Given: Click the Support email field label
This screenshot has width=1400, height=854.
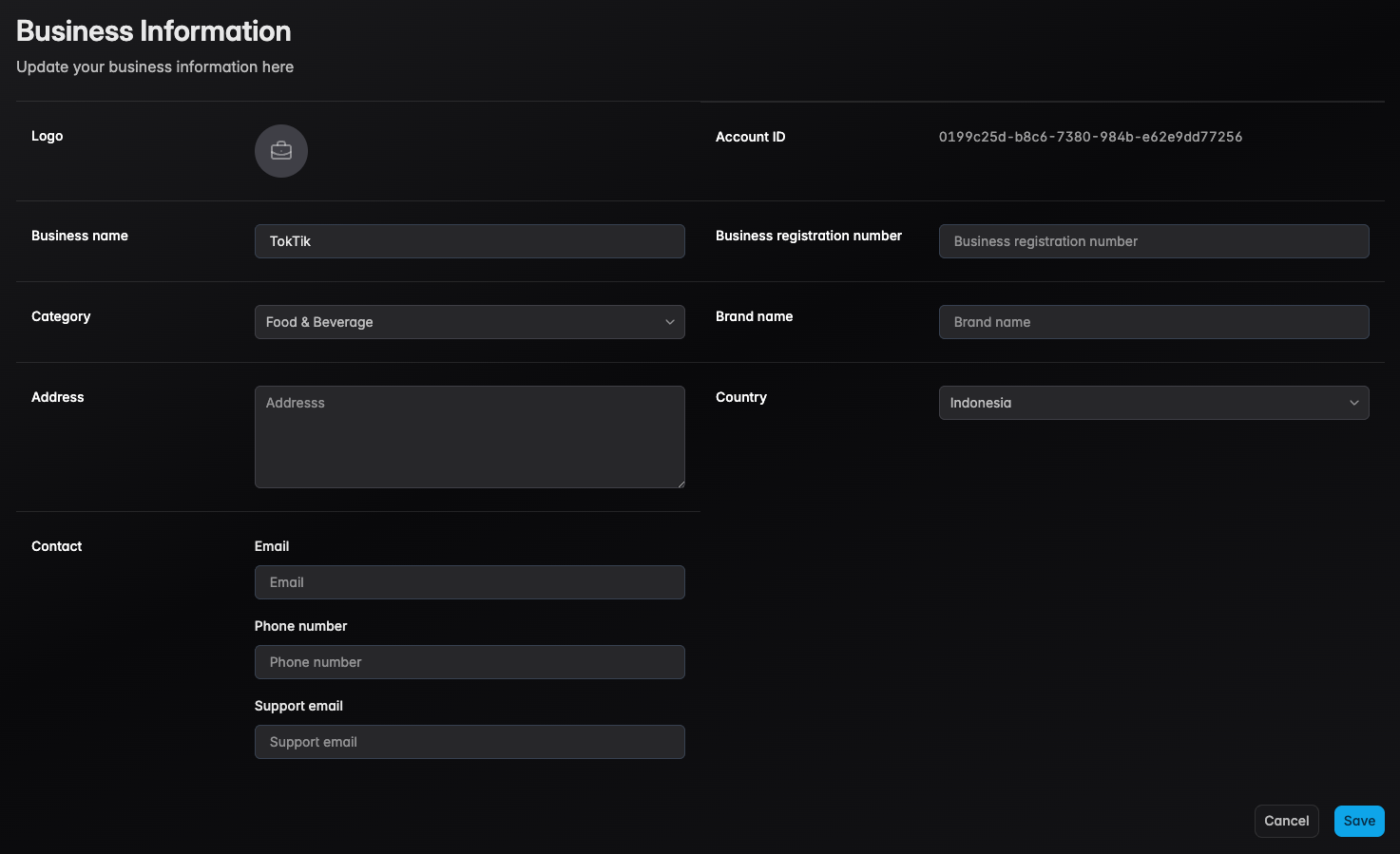Looking at the screenshot, I should pos(298,706).
